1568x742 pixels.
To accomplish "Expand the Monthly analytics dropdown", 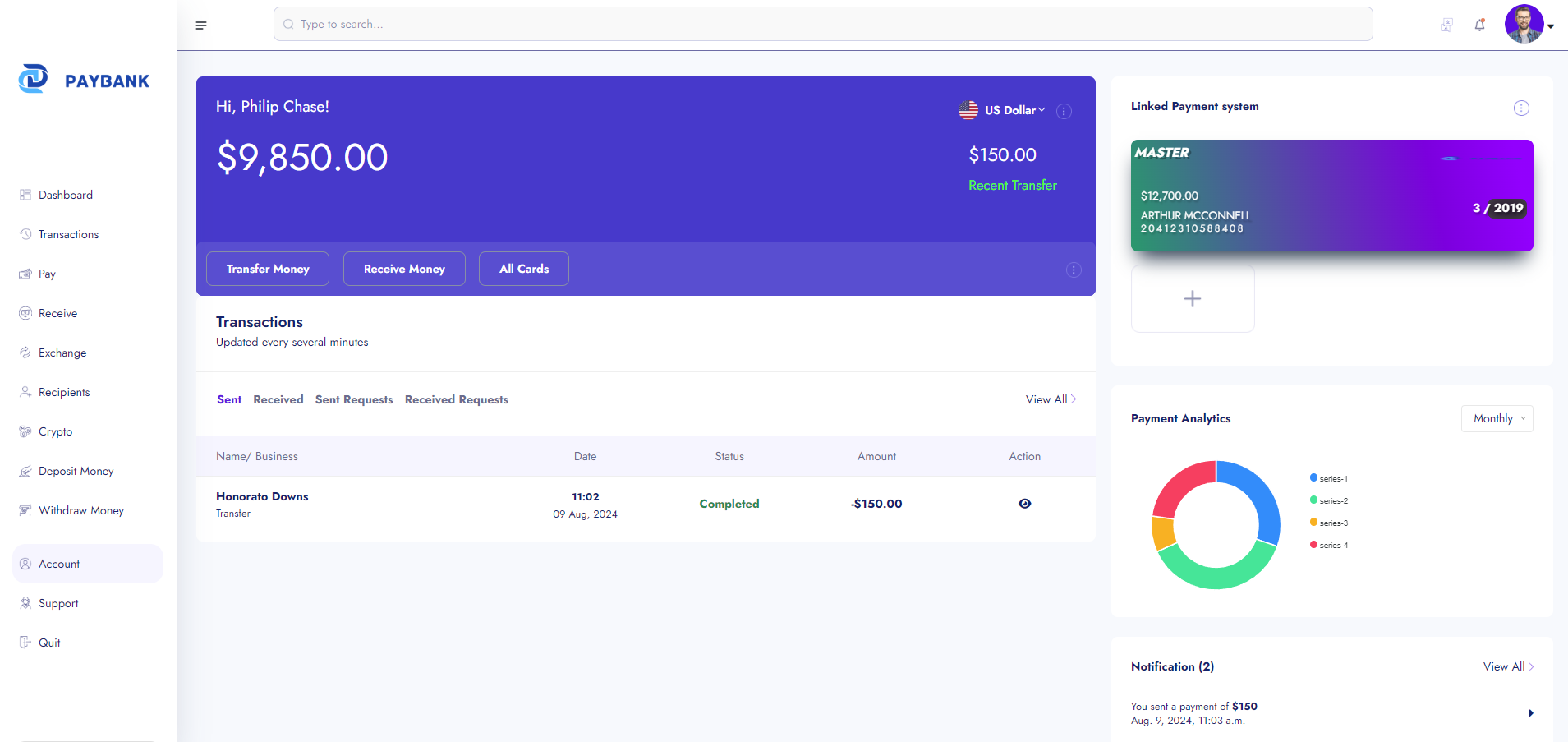I will (x=1497, y=418).
